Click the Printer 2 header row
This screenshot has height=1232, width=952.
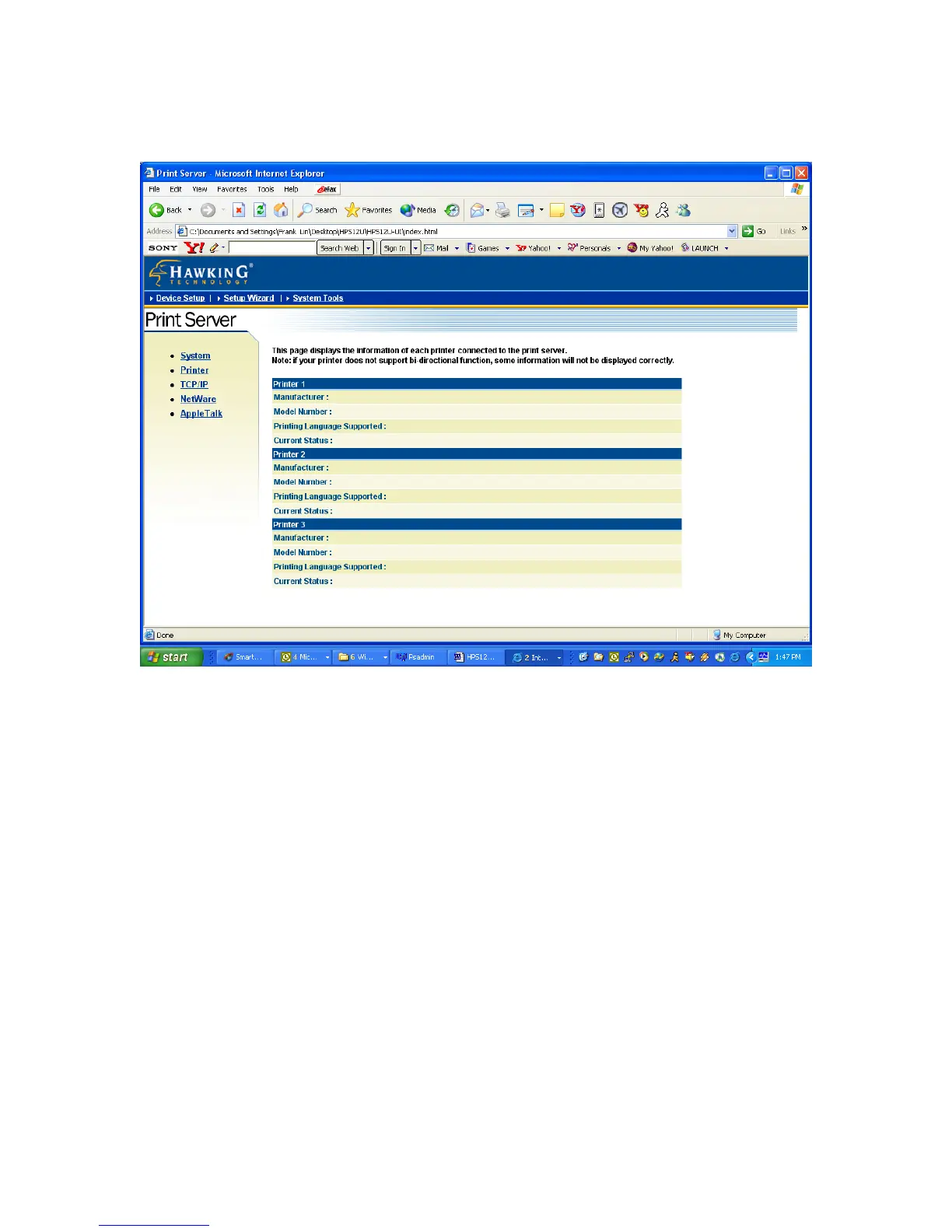coord(477,454)
